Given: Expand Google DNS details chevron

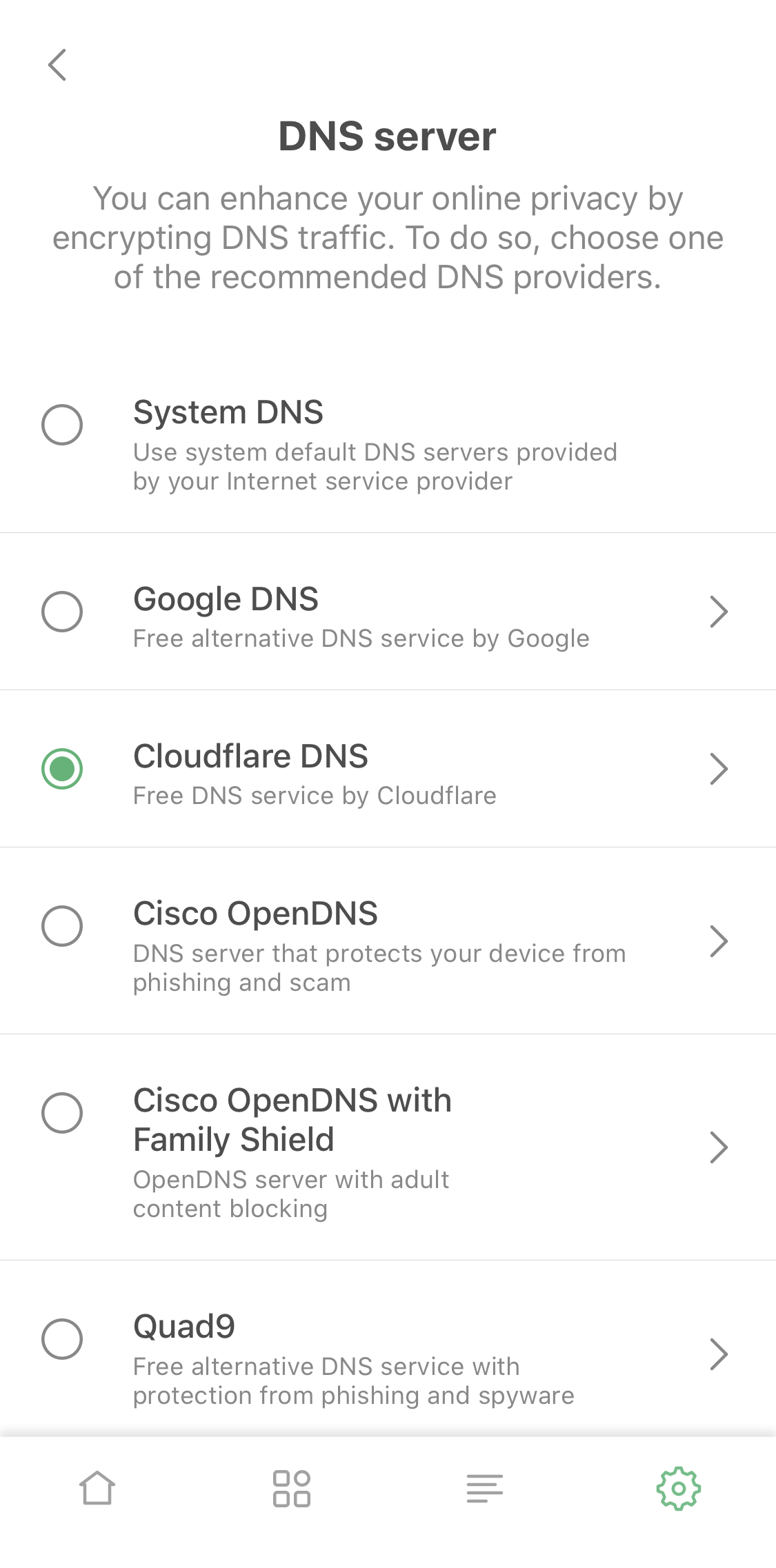Looking at the screenshot, I should (719, 612).
